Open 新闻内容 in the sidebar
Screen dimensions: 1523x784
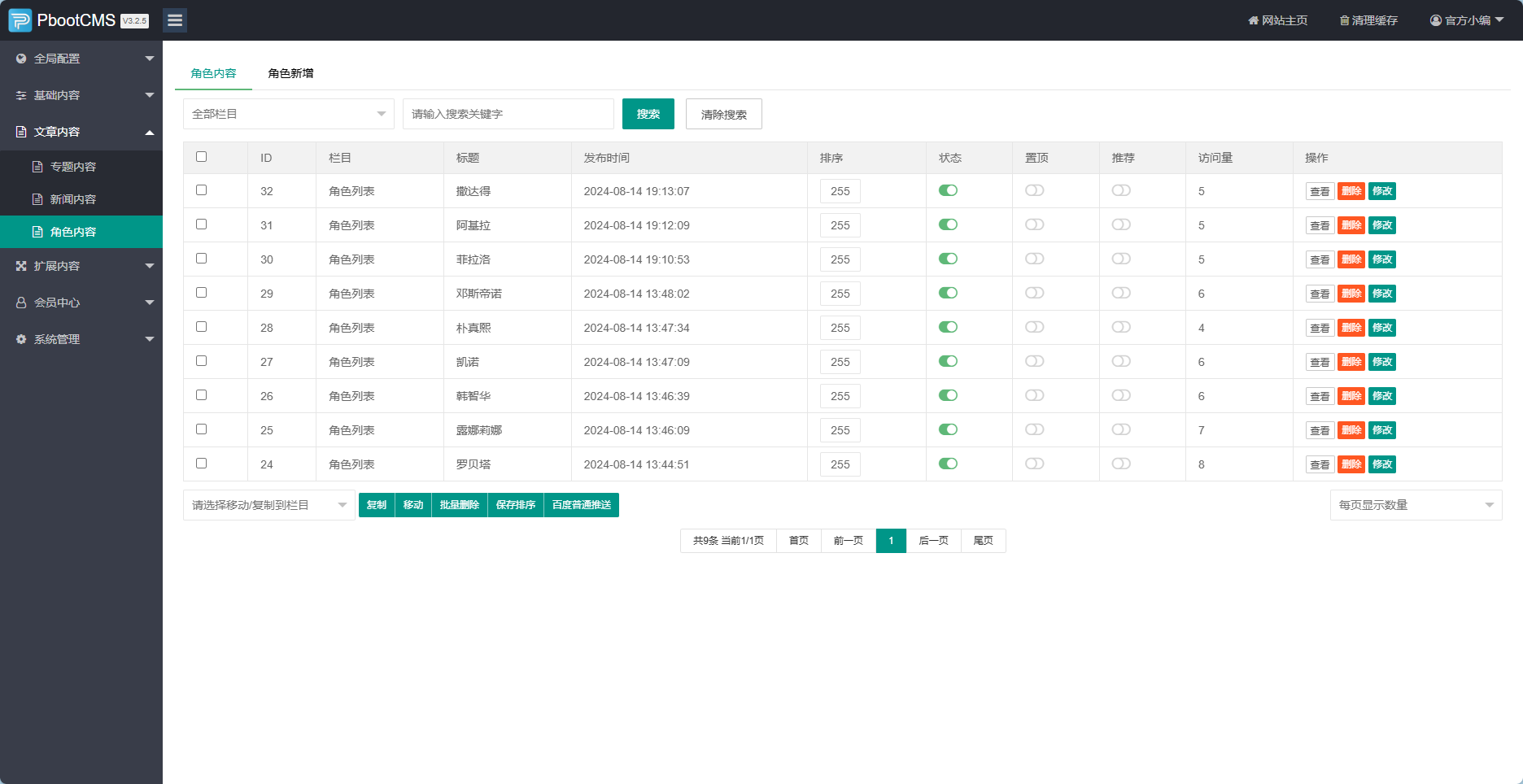pos(81,199)
